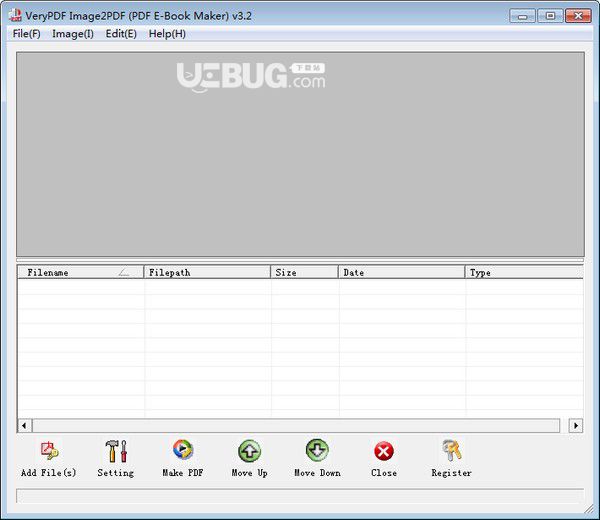Sort the list by Filepath column
Viewport: 600px width, 520px height.
click(x=207, y=272)
